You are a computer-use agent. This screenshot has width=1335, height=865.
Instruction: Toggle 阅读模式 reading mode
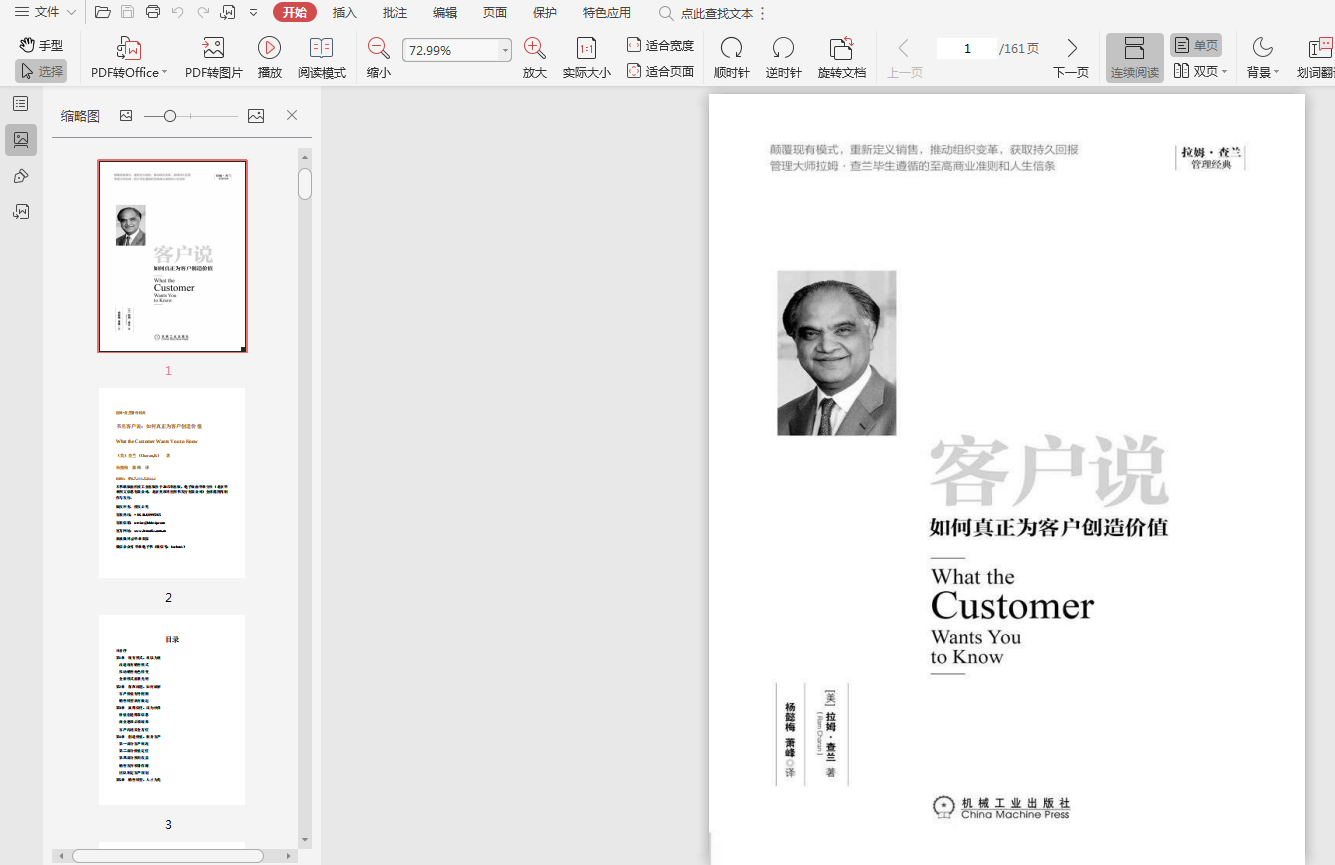[x=322, y=58]
